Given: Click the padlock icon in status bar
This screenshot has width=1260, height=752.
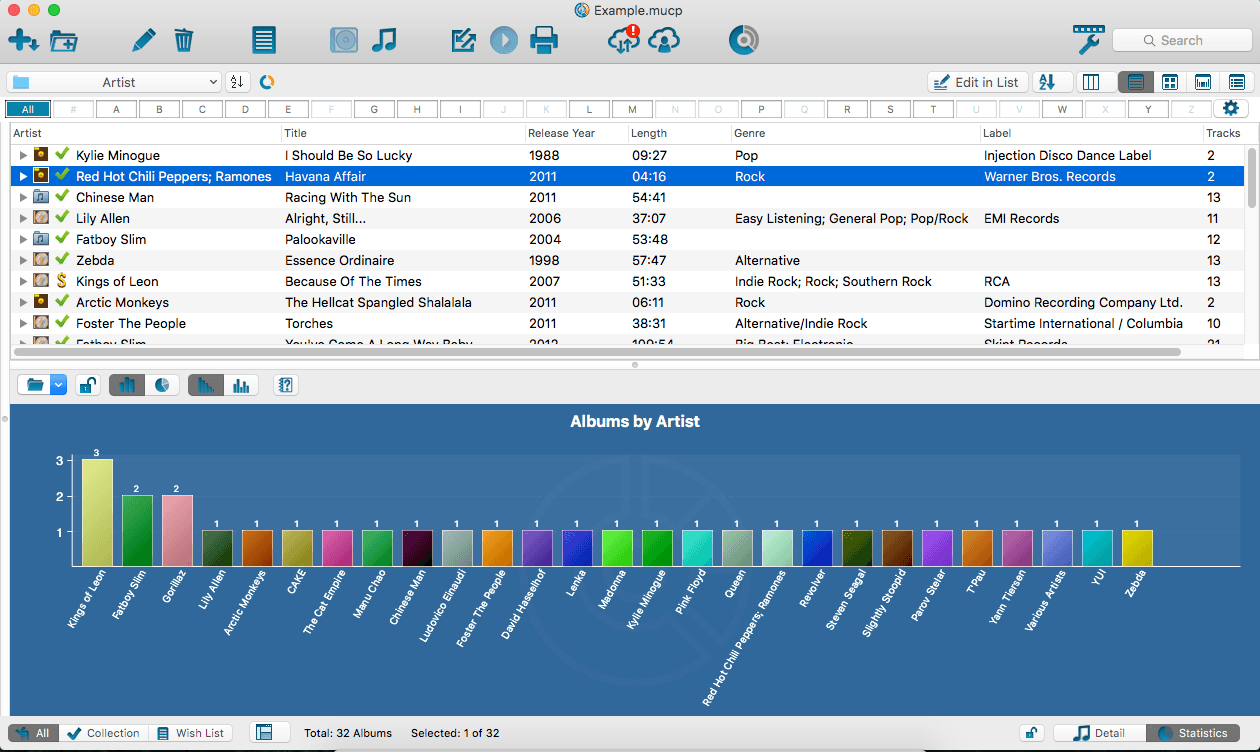Looking at the screenshot, I should (1031, 733).
